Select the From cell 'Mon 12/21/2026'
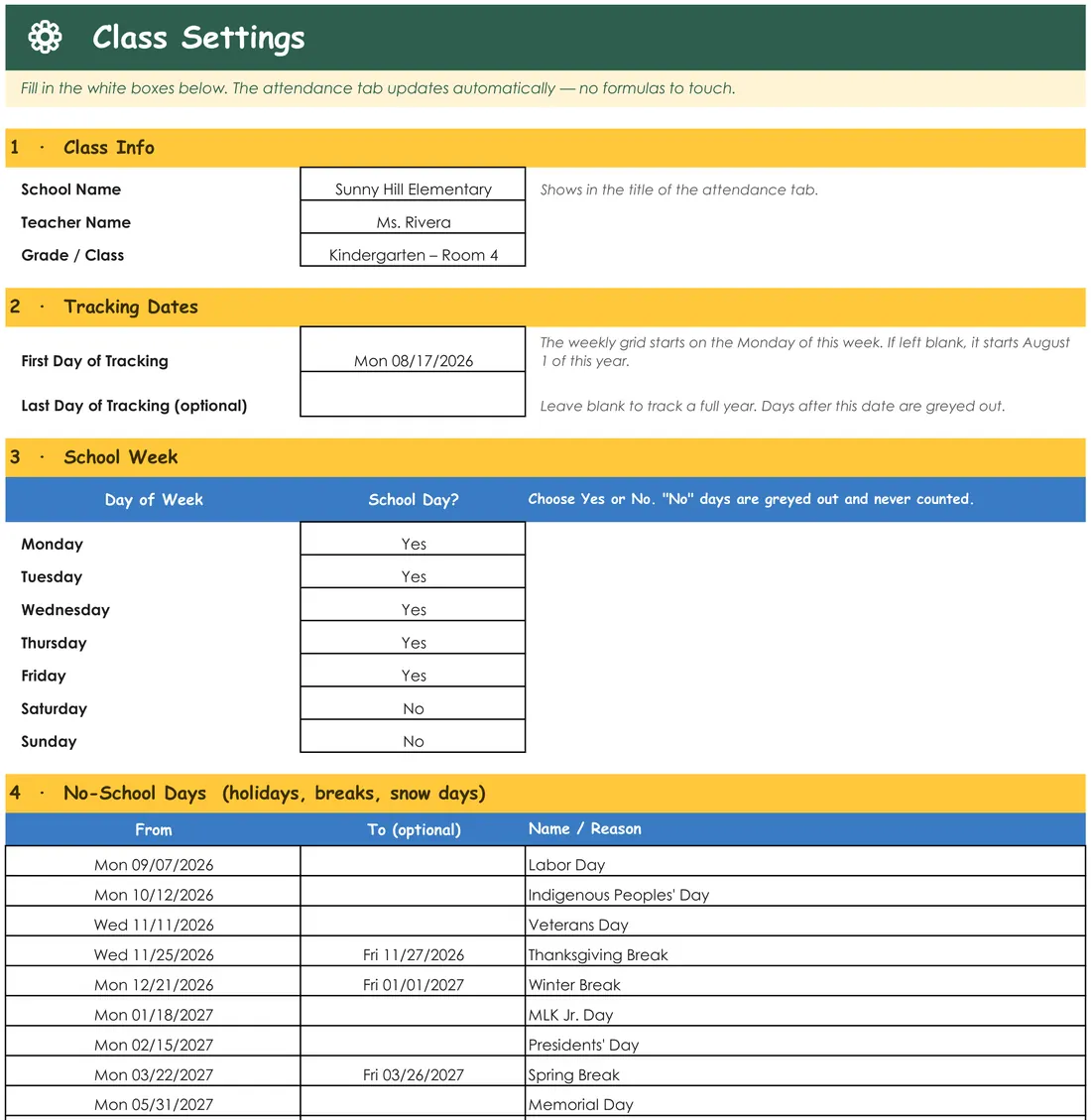The height and width of the screenshot is (1120, 1091). point(153,981)
